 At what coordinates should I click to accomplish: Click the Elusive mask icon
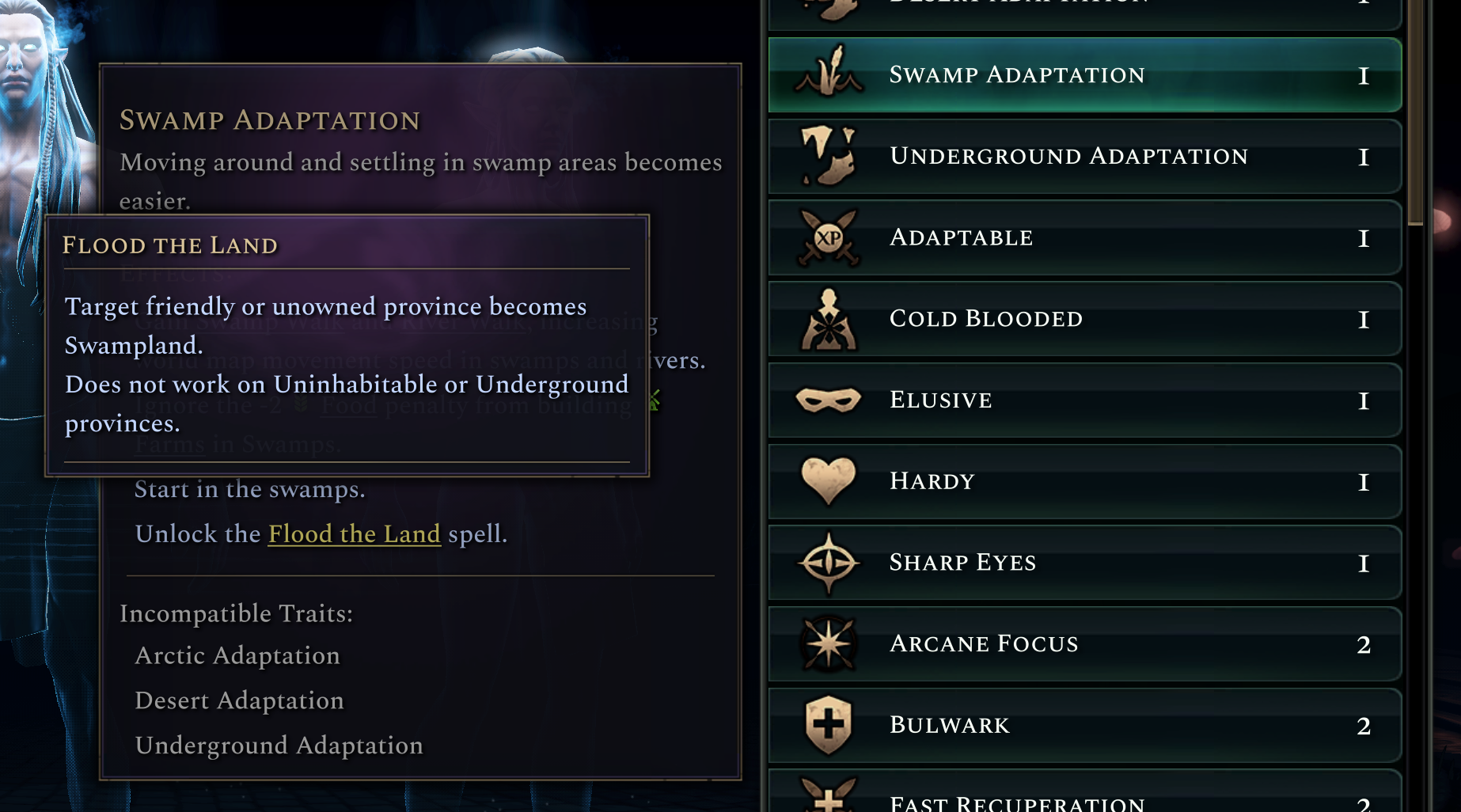tap(829, 400)
